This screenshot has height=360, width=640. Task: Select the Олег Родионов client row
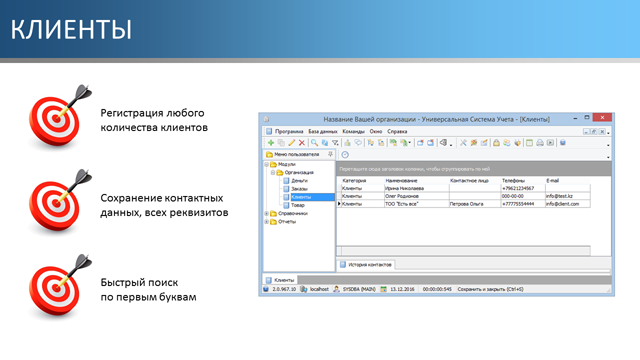(465, 196)
